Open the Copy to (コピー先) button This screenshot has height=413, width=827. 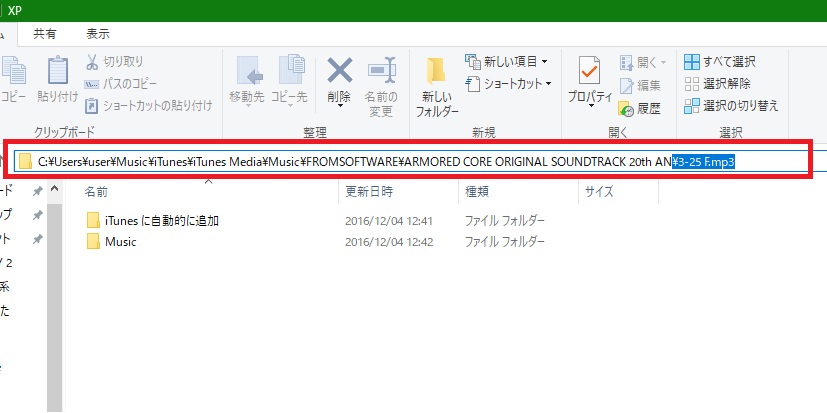[289, 79]
